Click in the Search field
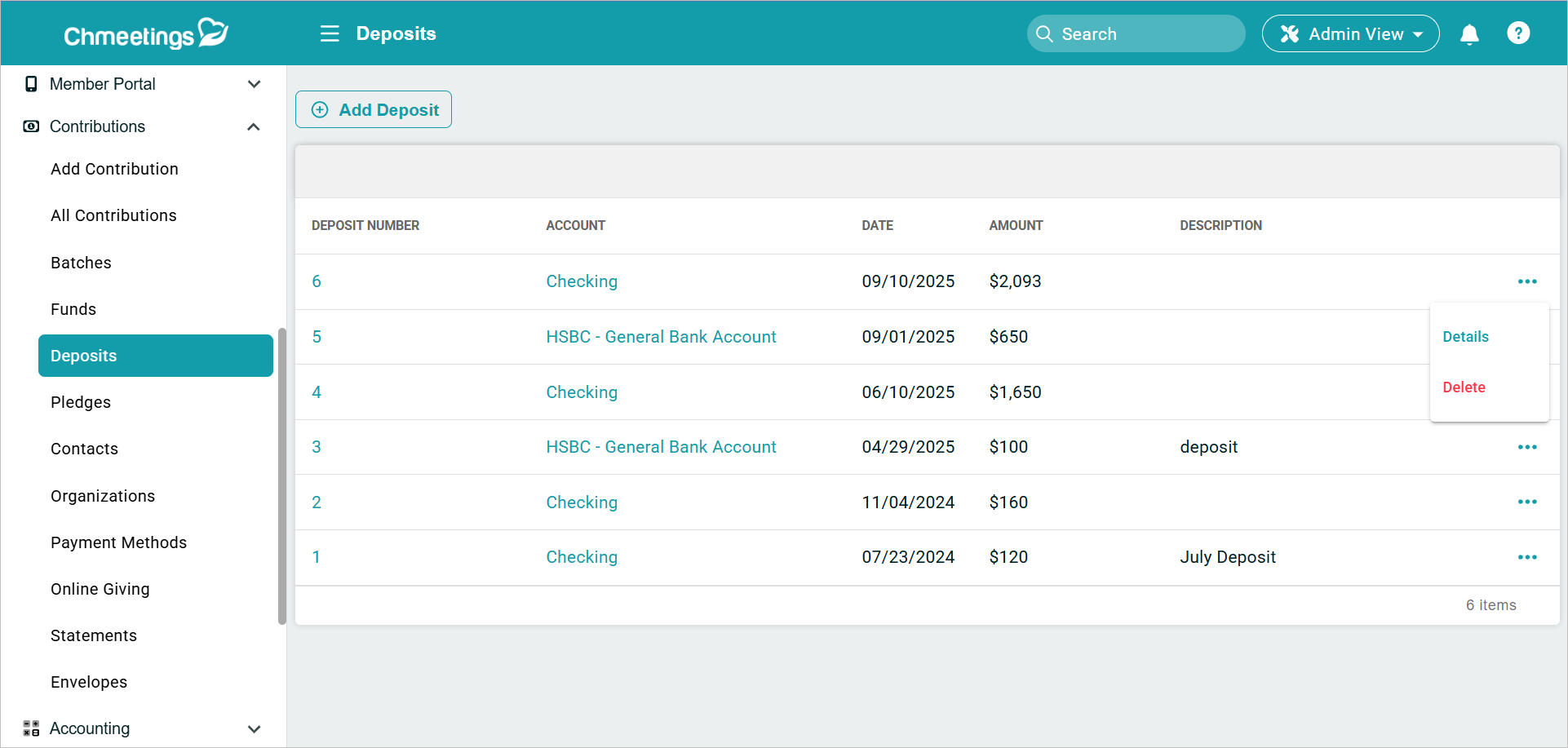Image resolution: width=1568 pixels, height=748 pixels. 1136,34
